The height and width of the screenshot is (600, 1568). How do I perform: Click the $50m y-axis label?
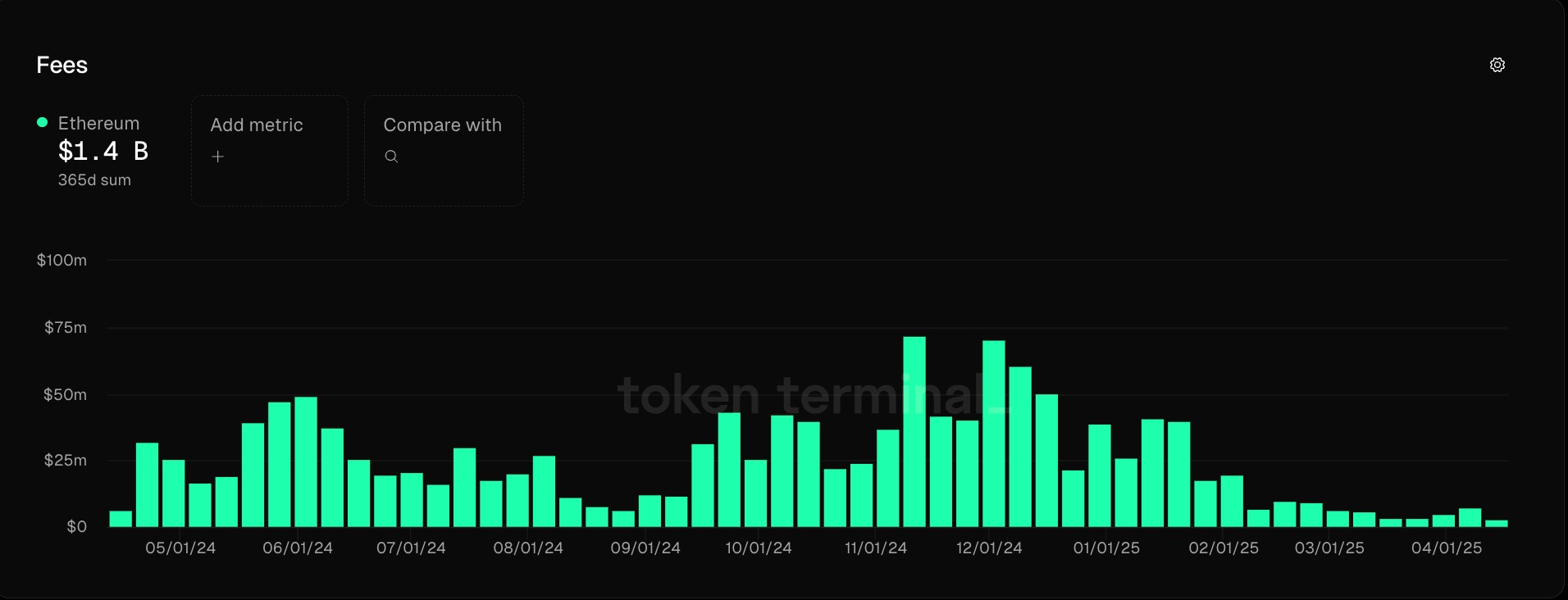click(x=65, y=394)
